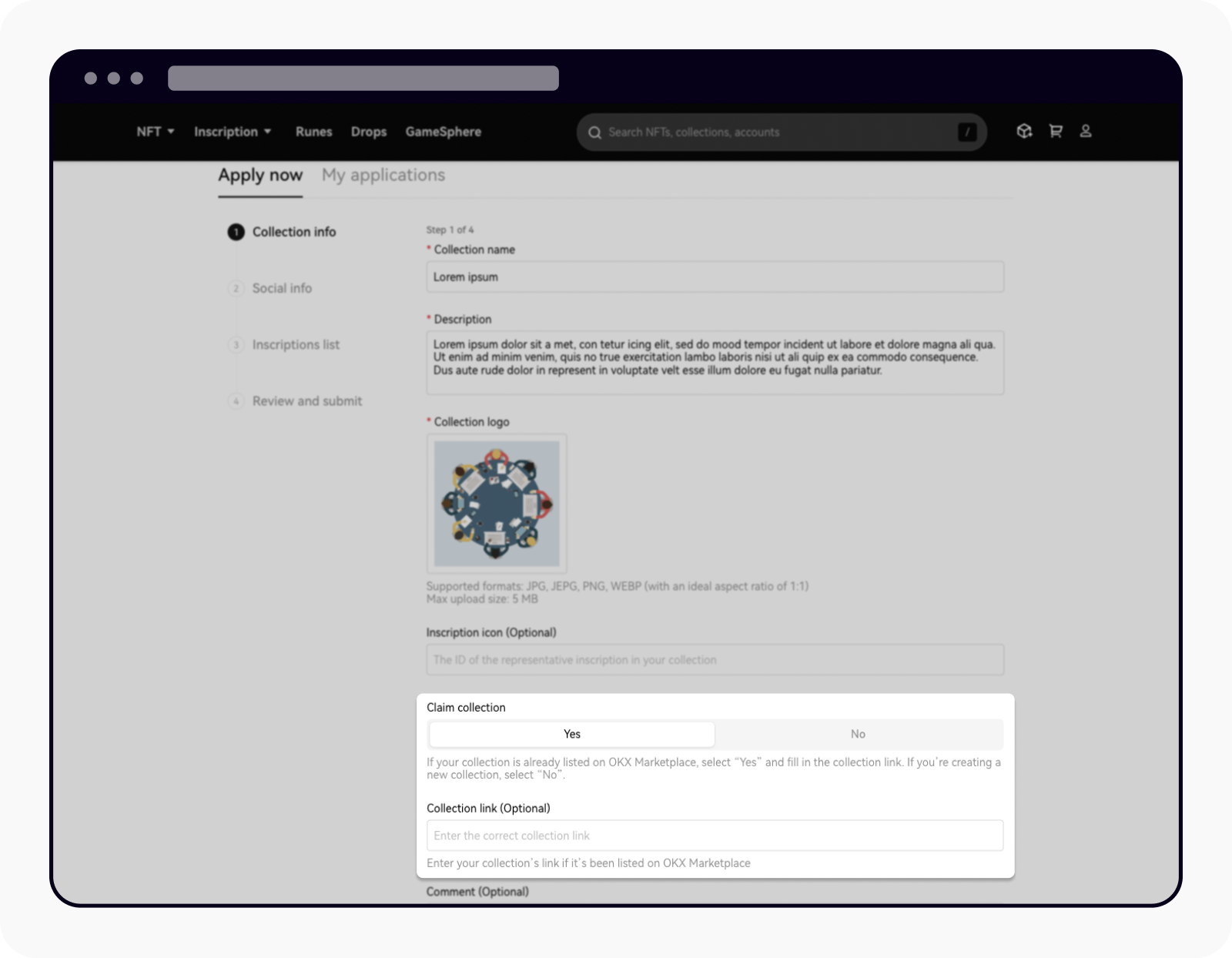Click the slash keyboard shortcut badge in search
Screen dimensions: 1232x958
click(967, 132)
